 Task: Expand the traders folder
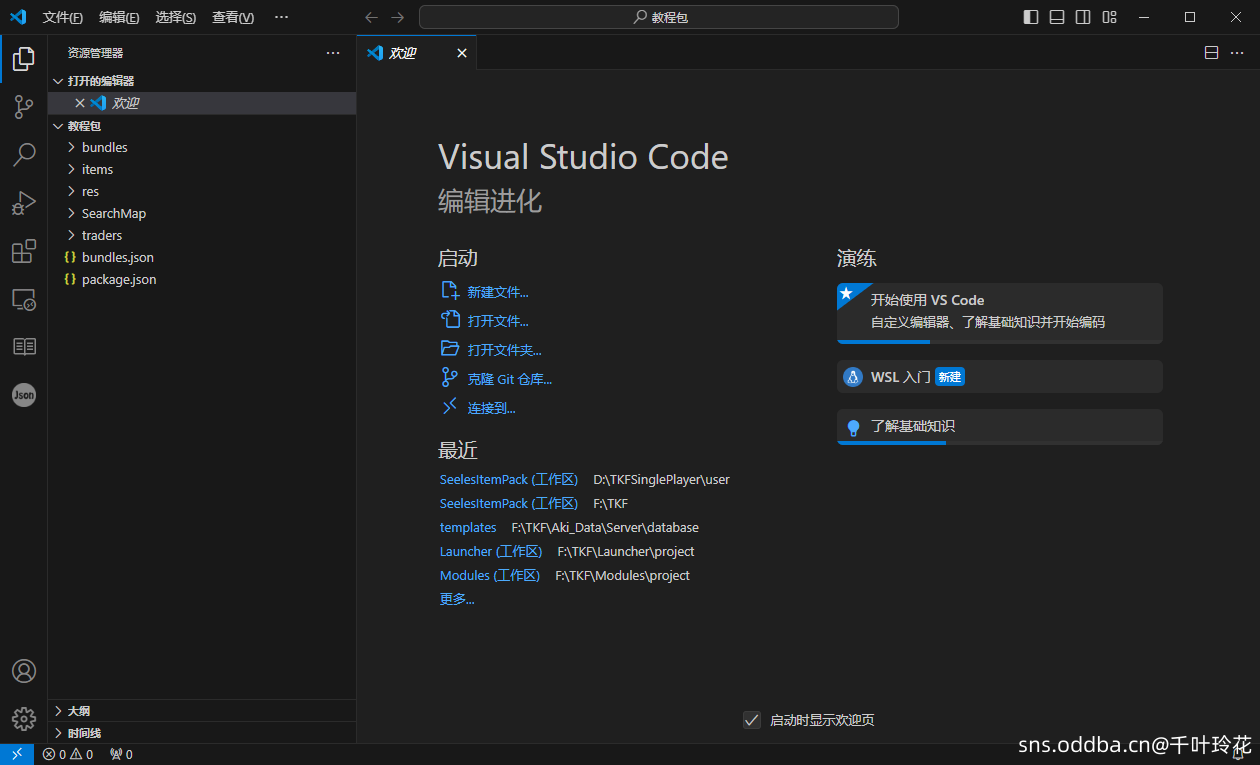(202, 235)
